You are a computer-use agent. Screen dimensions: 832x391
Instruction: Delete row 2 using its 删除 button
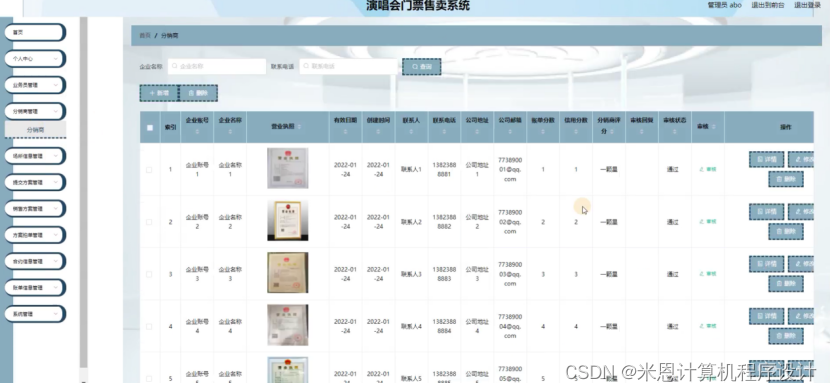click(786, 231)
